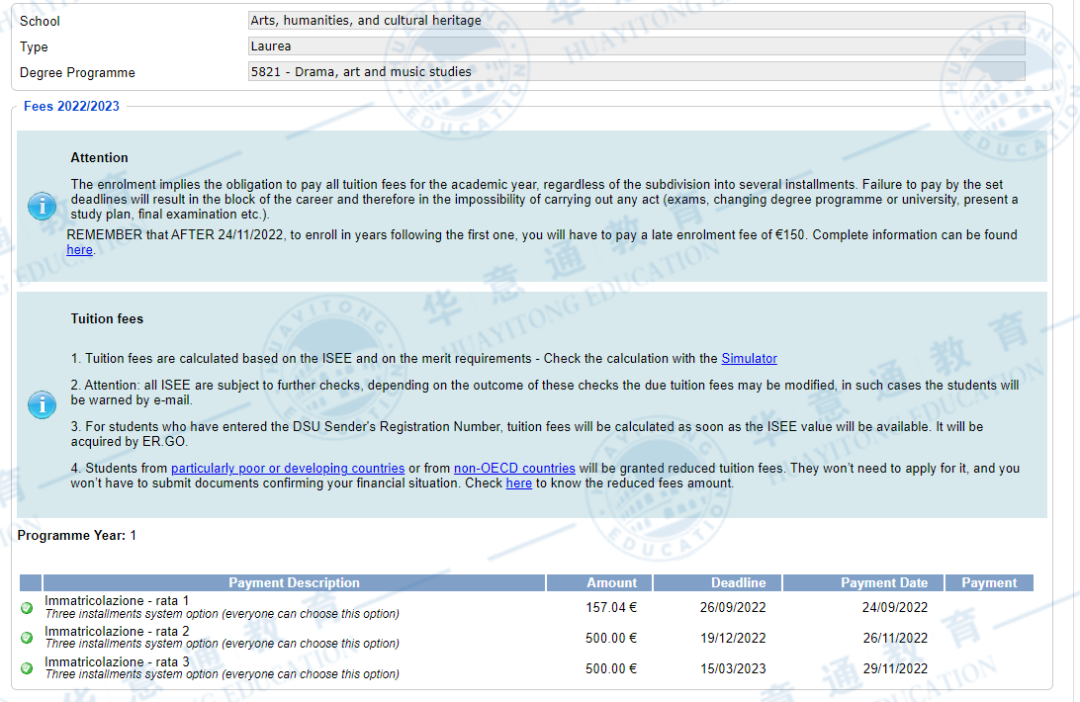
Task: Click the deadline 26/09/2022
Action: point(733,608)
